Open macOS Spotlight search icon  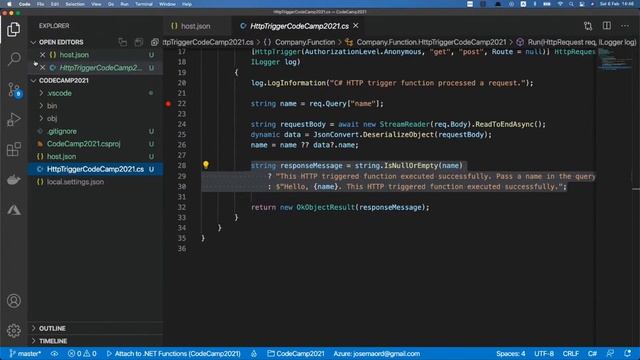click(x=571, y=4)
